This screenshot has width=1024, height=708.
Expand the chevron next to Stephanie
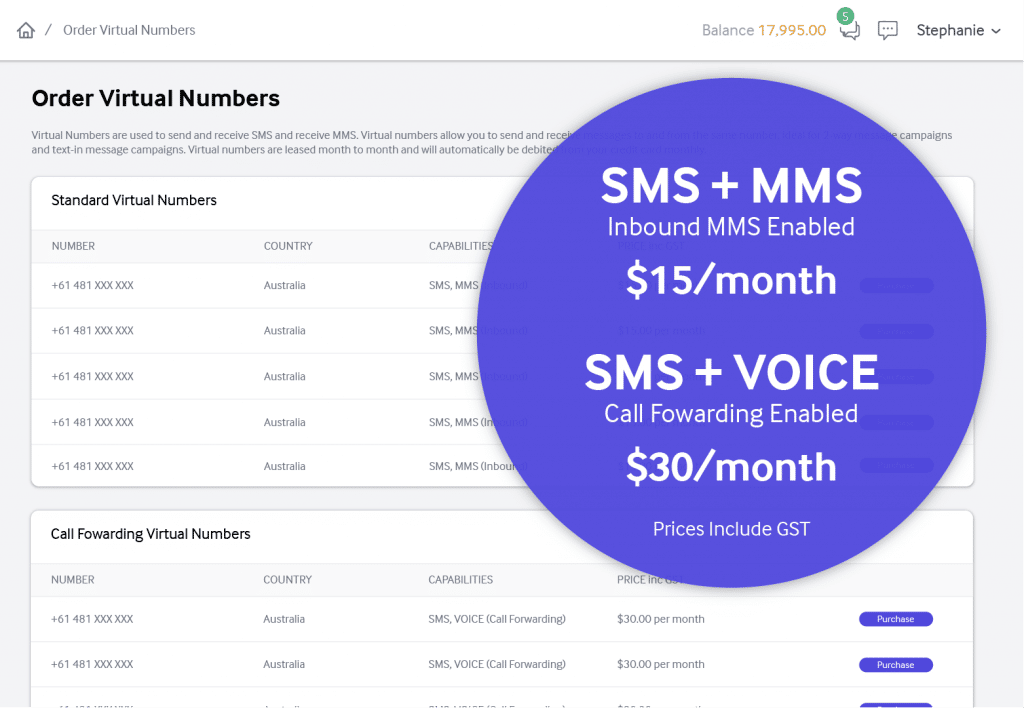[997, 31]
